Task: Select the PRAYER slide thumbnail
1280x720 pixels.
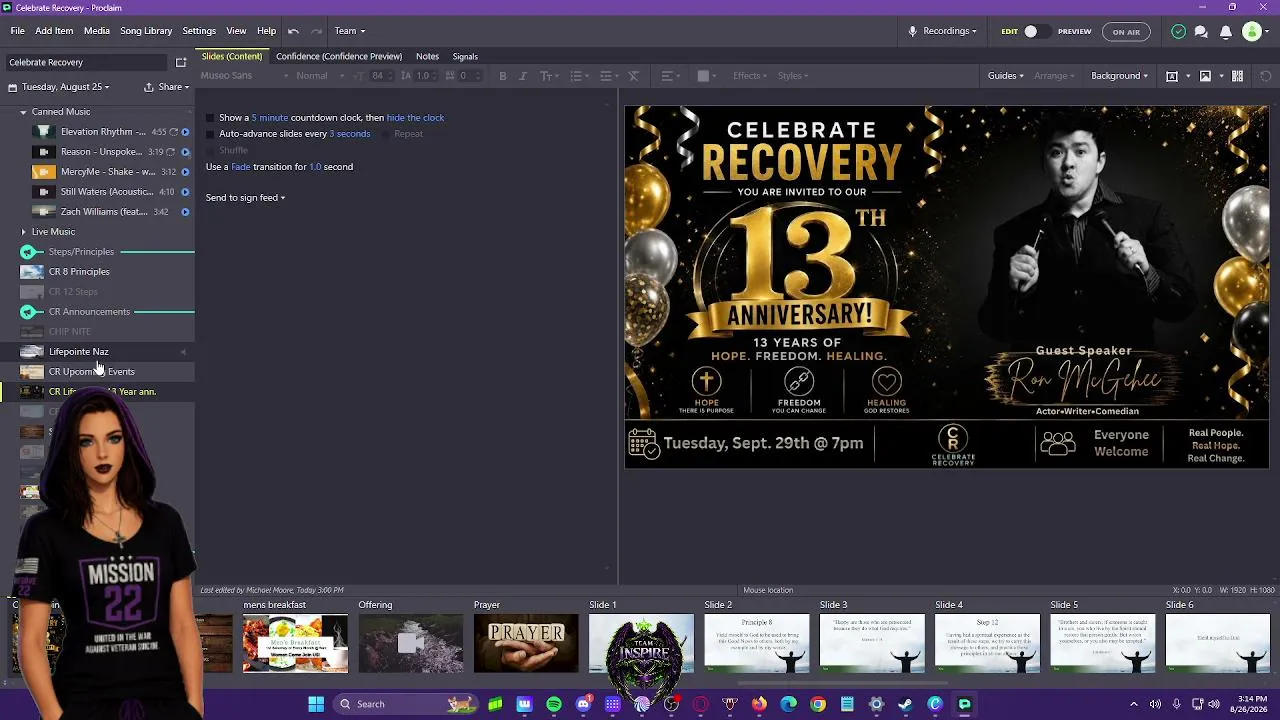Action: [526, 643]
